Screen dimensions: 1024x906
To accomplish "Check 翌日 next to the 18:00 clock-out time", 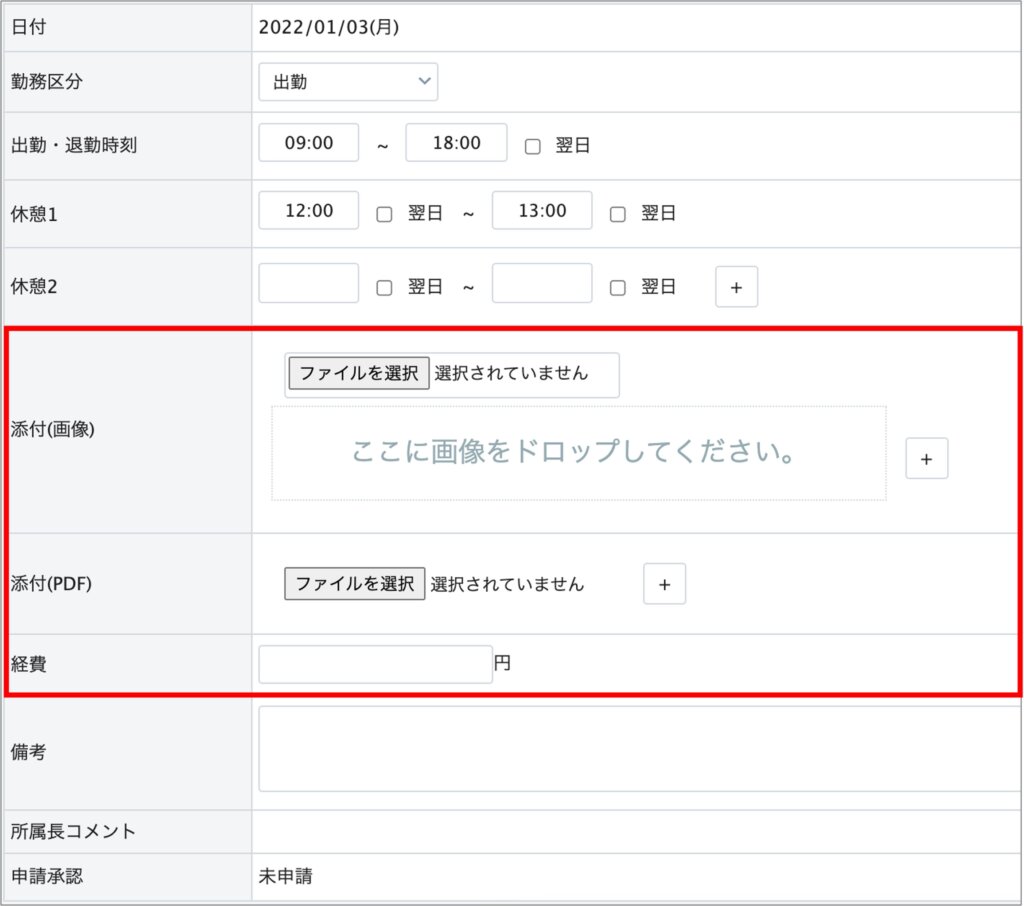I will 533,146.
